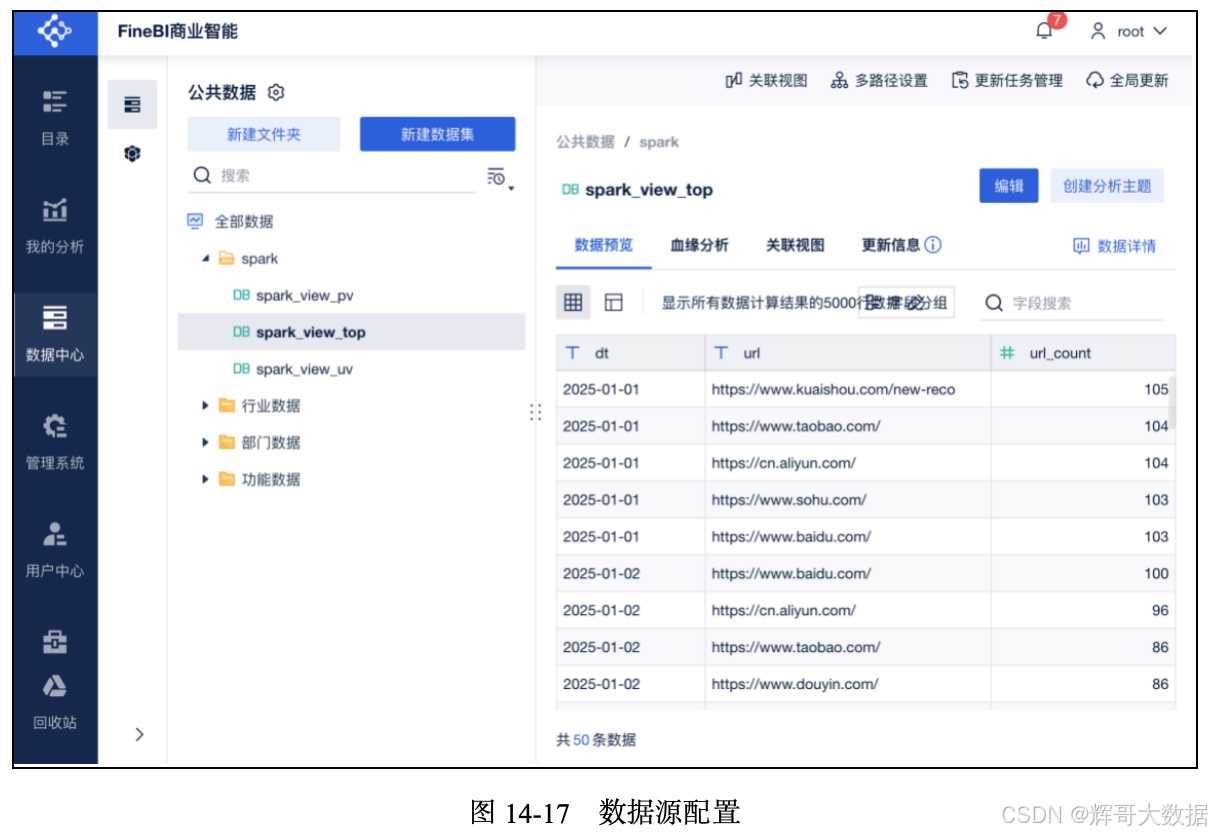Click the url_count value 100

(x=1156, y=574)
